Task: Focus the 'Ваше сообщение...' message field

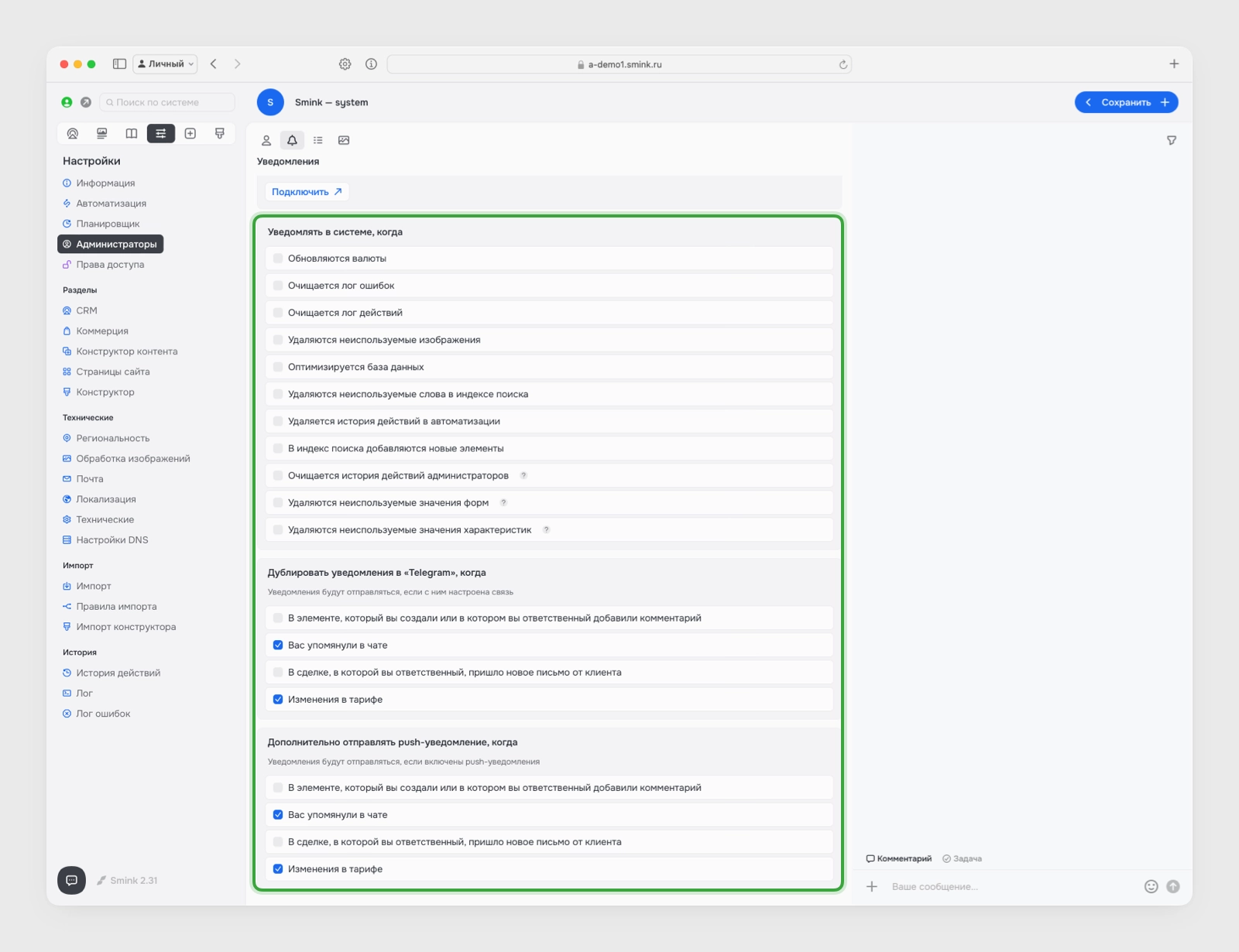Action: [1011, 886]
